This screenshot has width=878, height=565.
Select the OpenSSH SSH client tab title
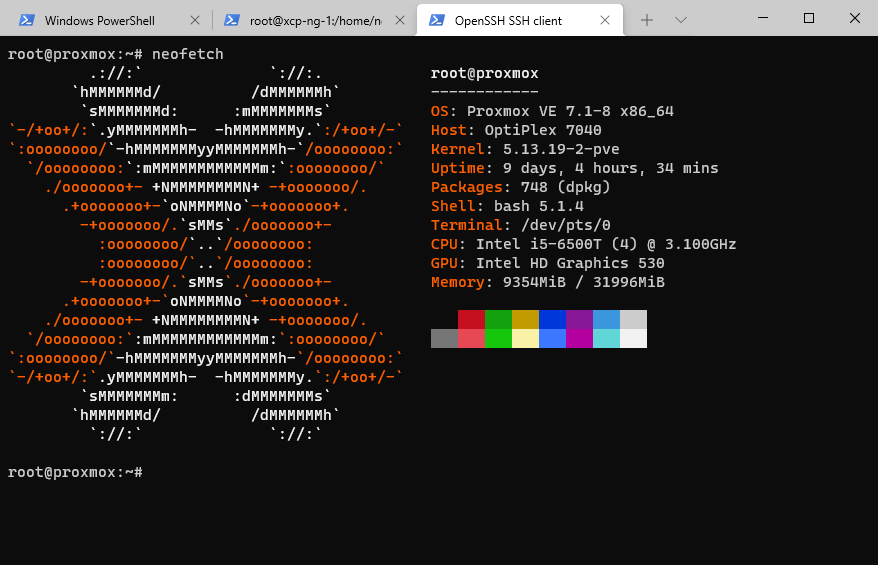click(508, 20)
